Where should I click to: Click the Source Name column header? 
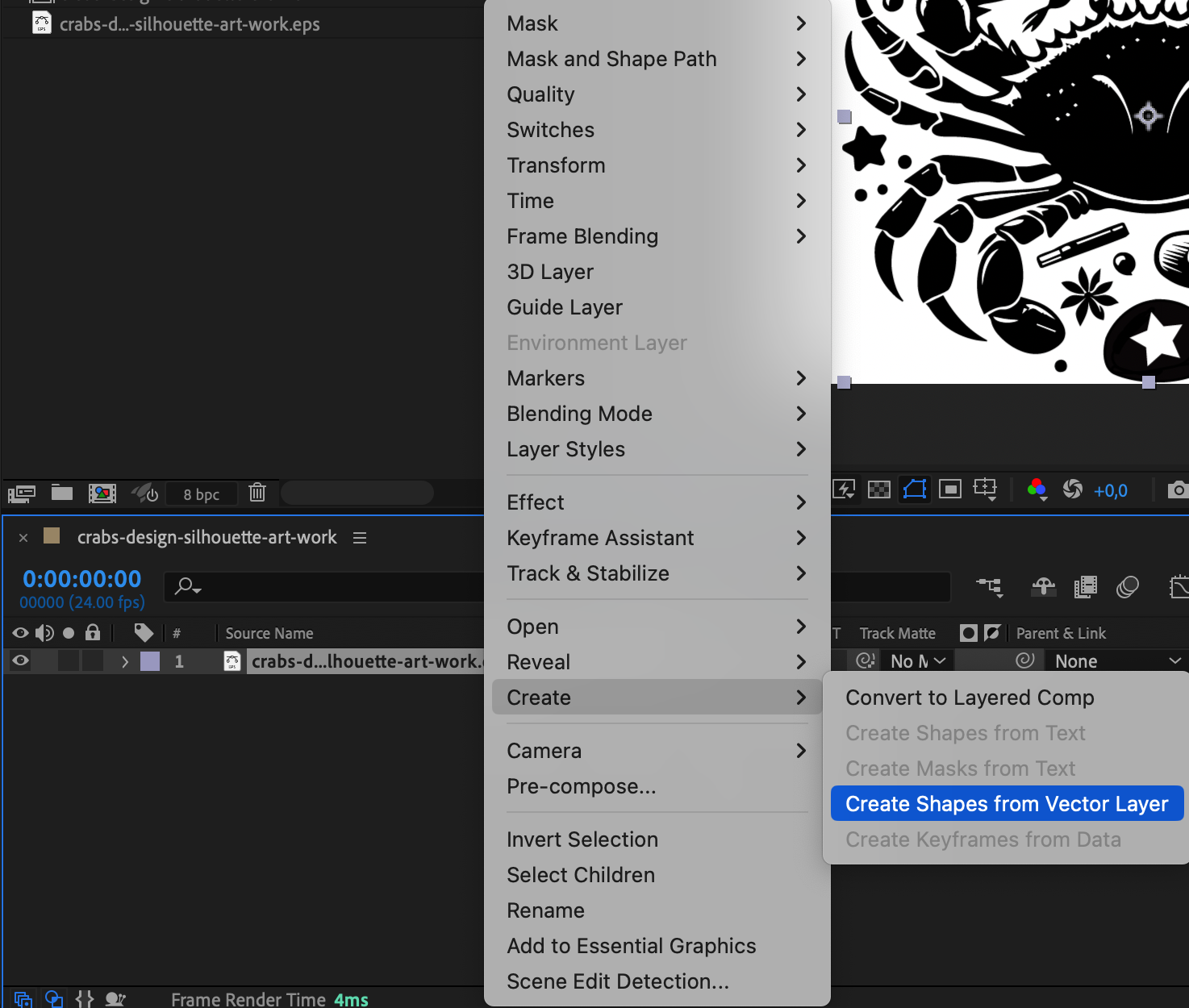(x=269, y=633)
